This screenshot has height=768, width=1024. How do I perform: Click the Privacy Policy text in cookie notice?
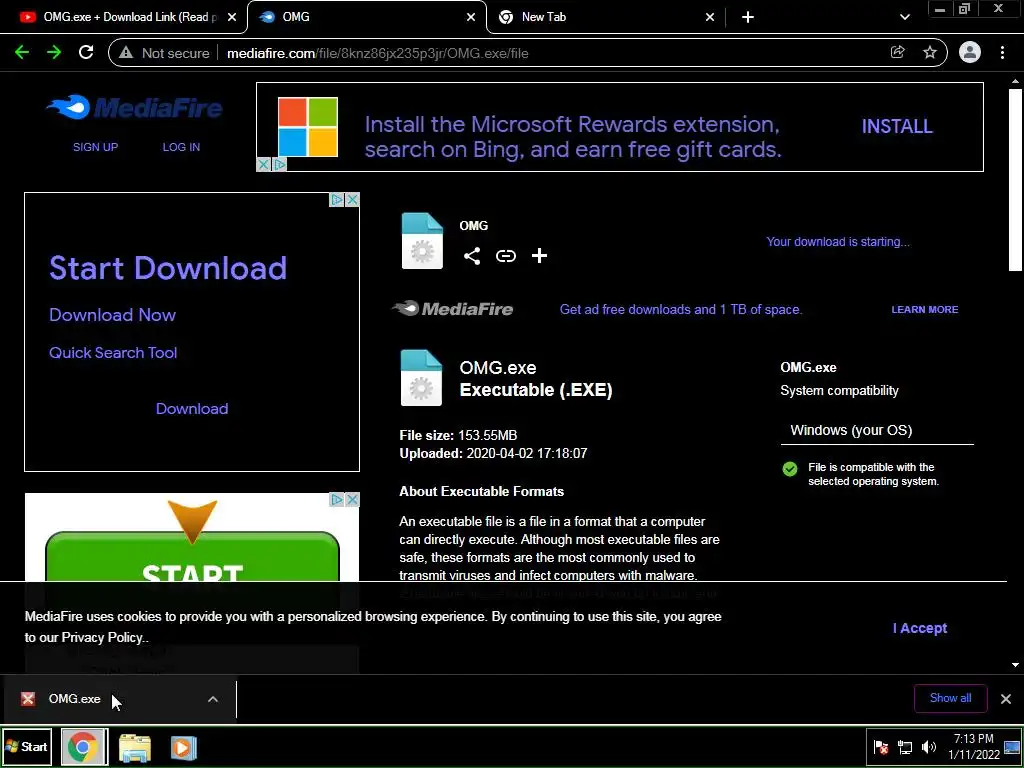(102, 637)
